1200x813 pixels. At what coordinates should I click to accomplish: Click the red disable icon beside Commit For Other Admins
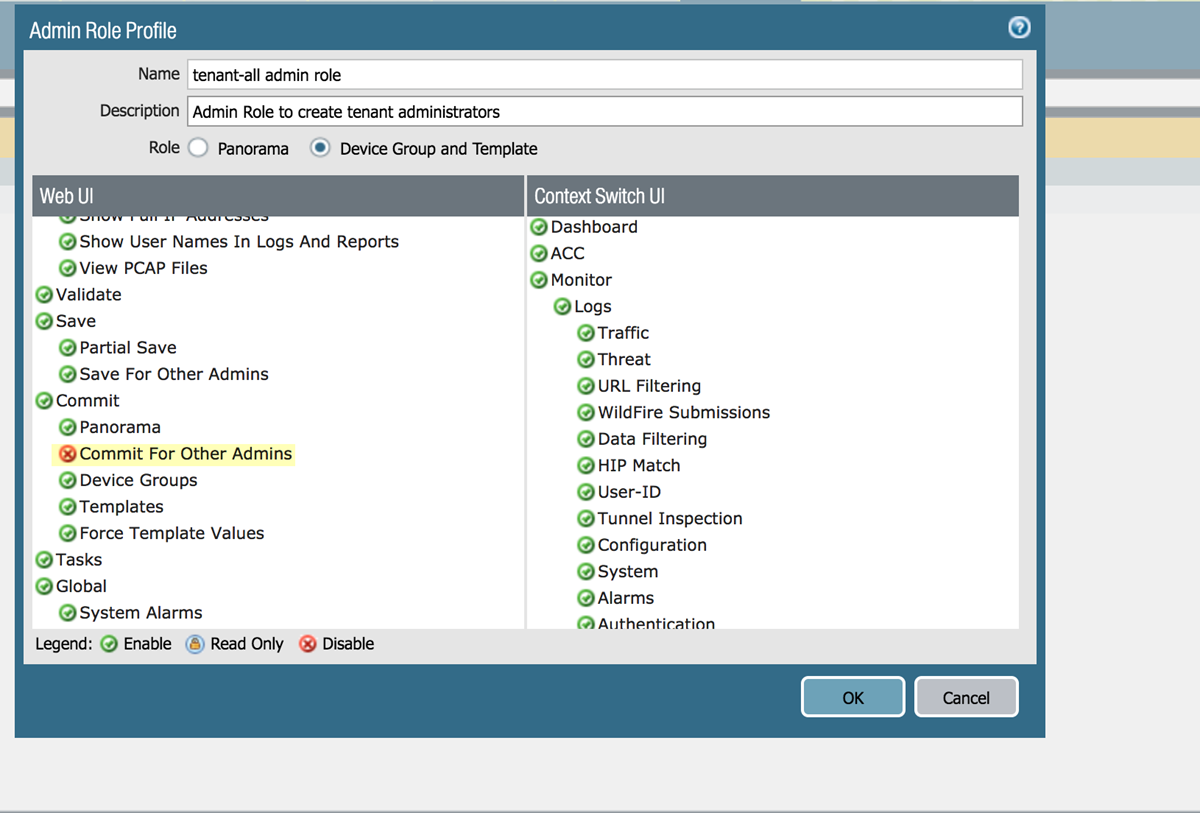pyautogui.click(x=68, y=454)
